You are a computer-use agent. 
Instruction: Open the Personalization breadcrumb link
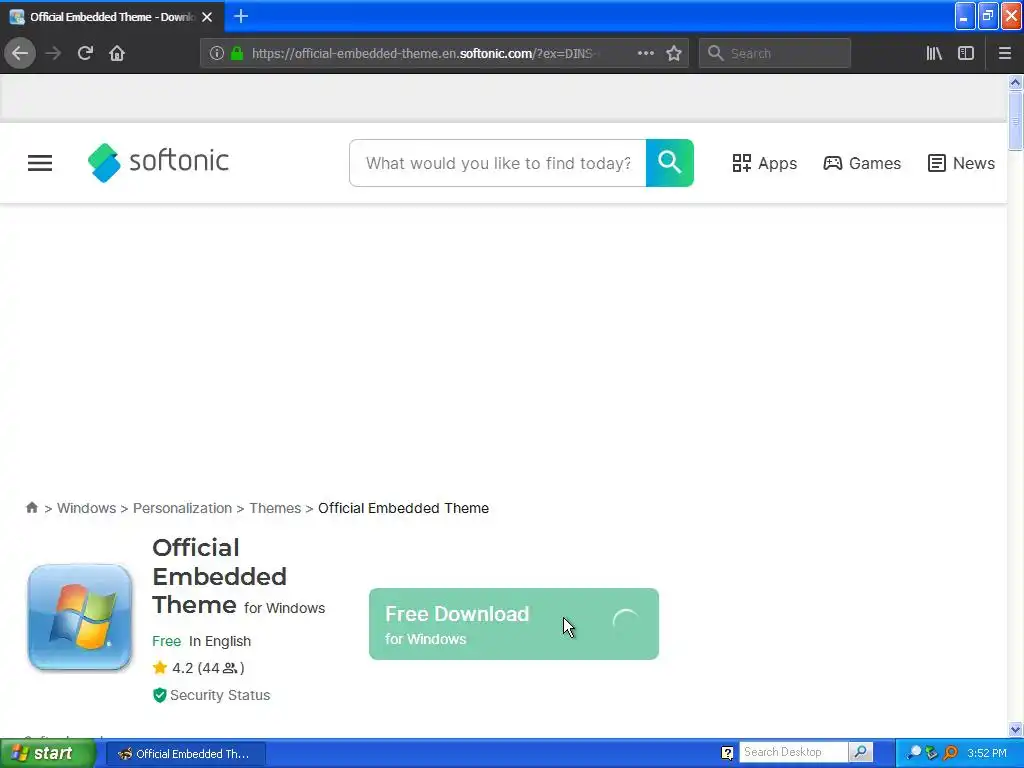tap(182, 508)
